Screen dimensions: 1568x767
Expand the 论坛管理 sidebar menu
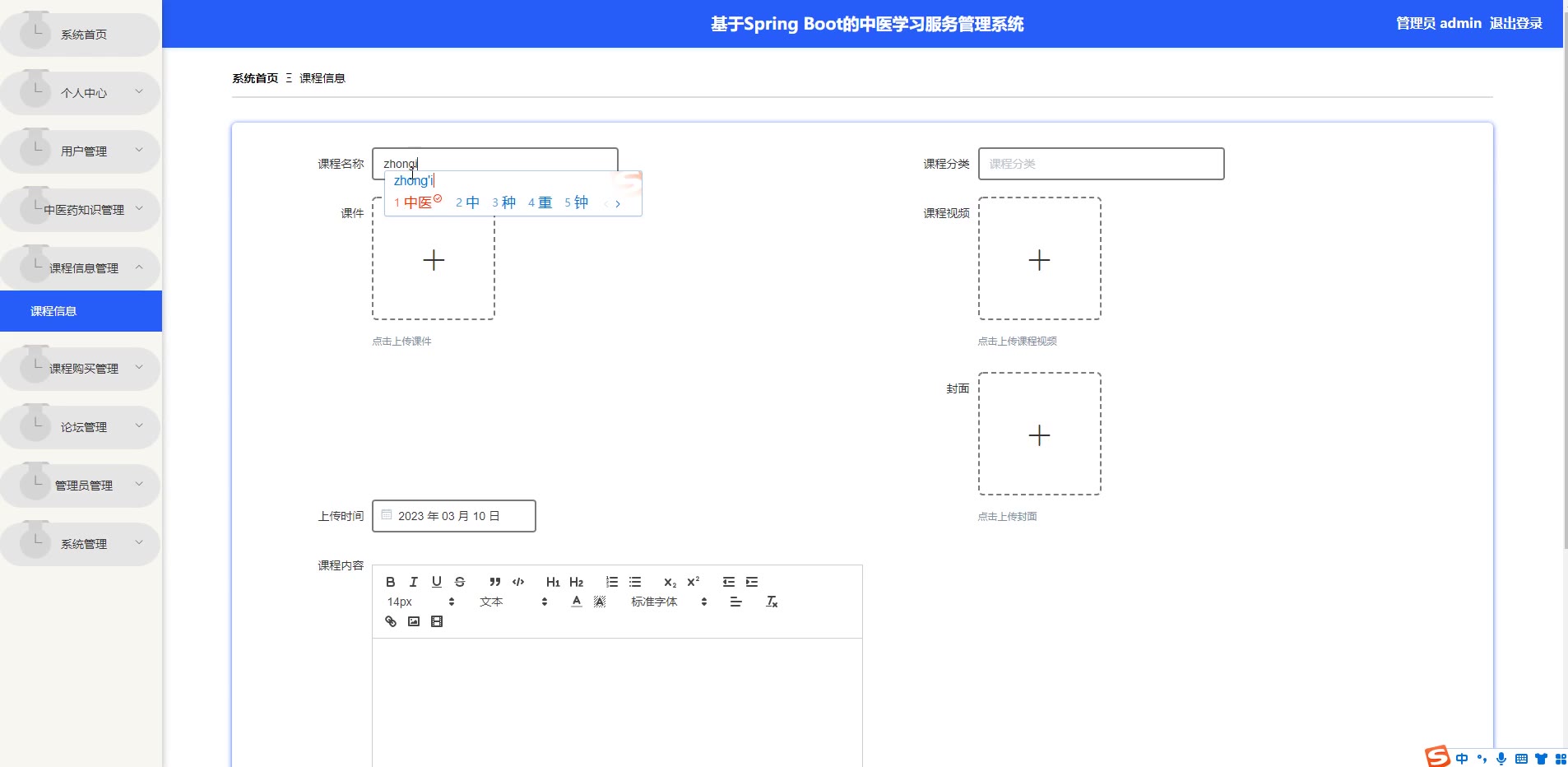[80, 427]
